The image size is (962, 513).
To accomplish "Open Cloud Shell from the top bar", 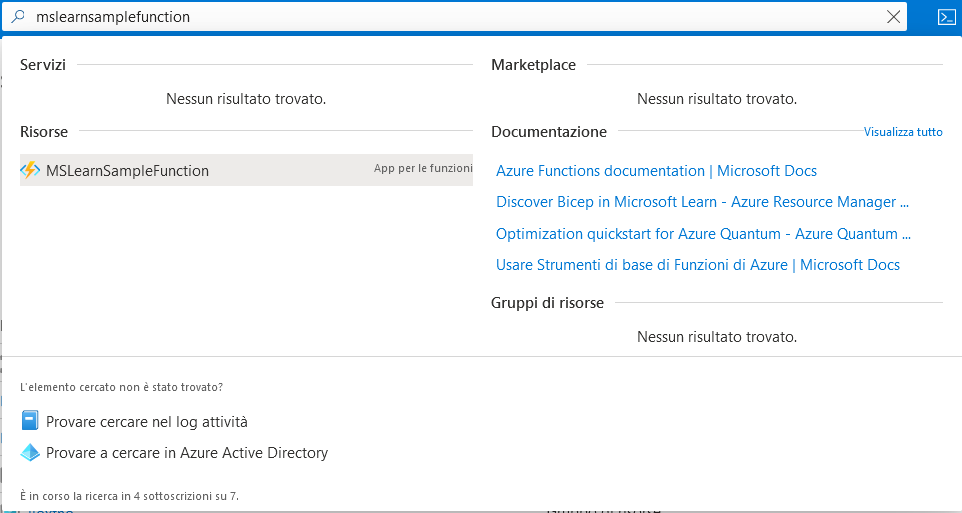I will pos(946,17).
